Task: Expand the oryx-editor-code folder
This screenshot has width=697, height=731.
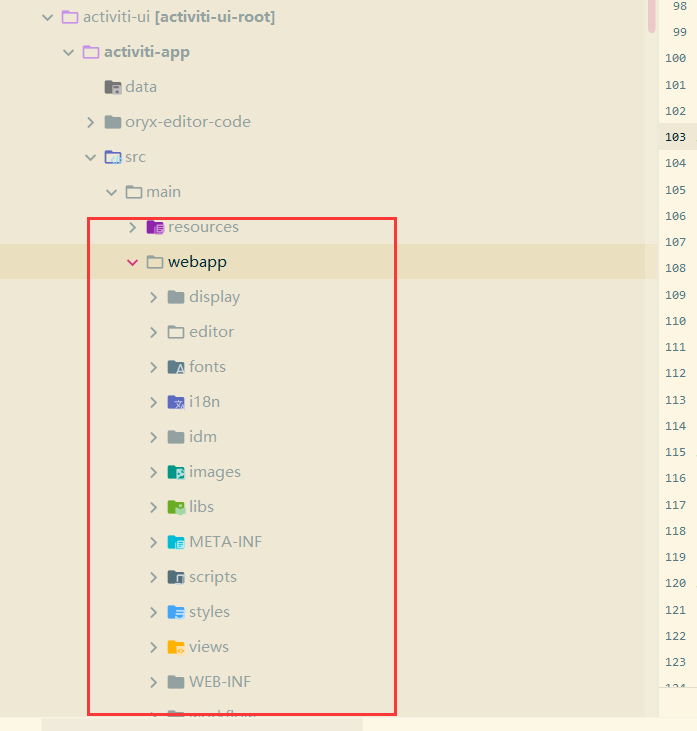Action: [90, 122]
